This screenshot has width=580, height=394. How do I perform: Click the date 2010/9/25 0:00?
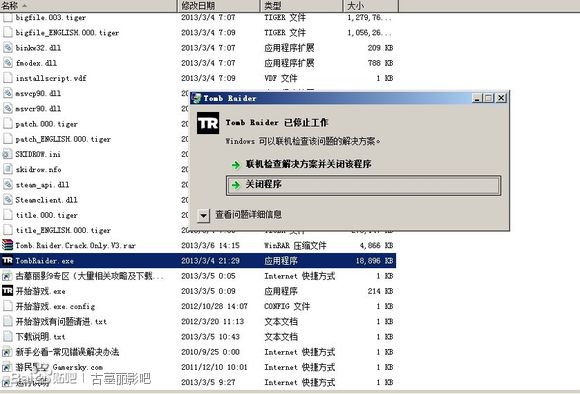coord(210,351)
